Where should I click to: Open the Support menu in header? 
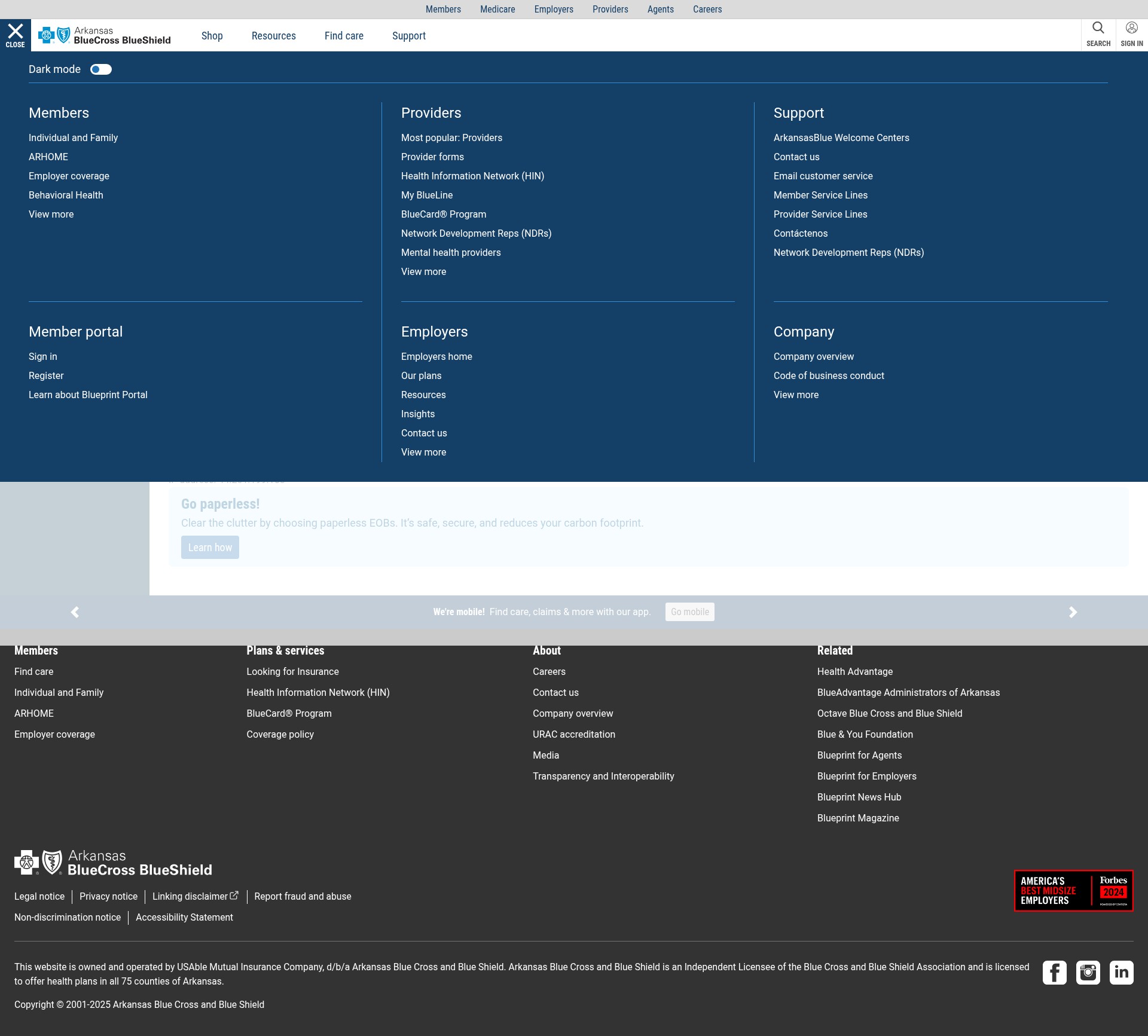[x=409, y=36]
